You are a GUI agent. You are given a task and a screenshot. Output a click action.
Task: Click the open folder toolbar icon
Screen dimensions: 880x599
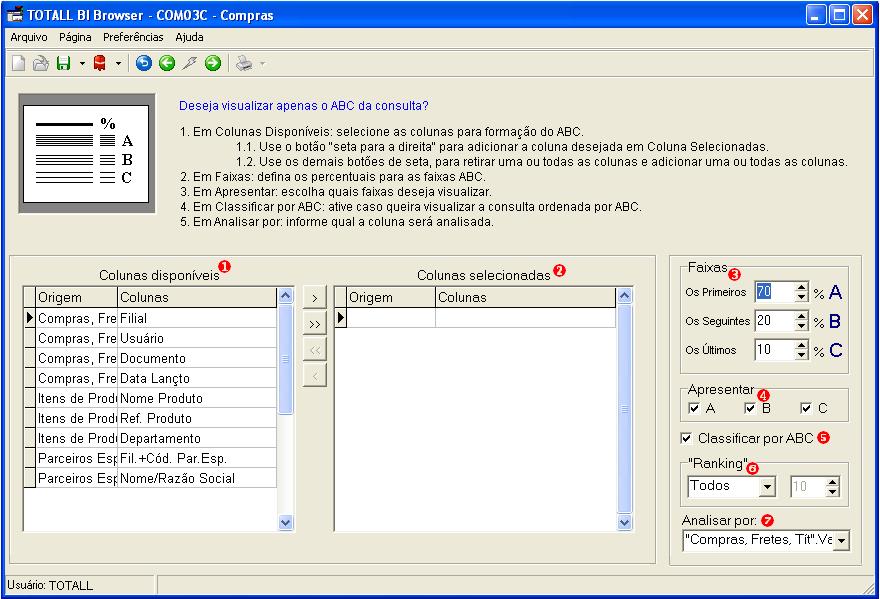[x=40, y=63]
